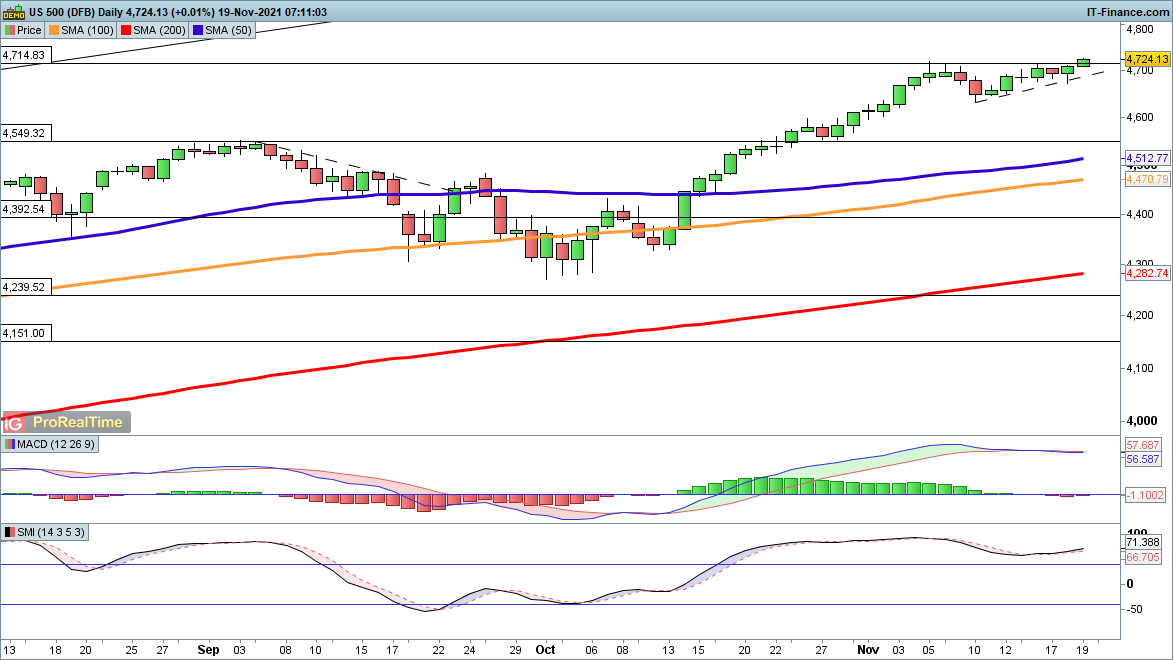Click the IT-Finance.com link
The height and width of the screenshot is (660, 1173).
coord(1127,11)
